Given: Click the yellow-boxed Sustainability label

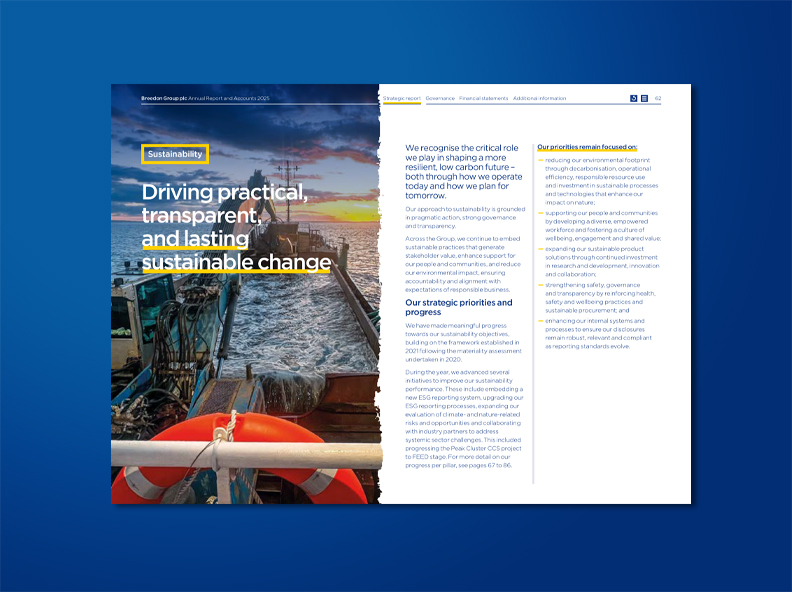Looking at the screenshot, I should [174, 154].
